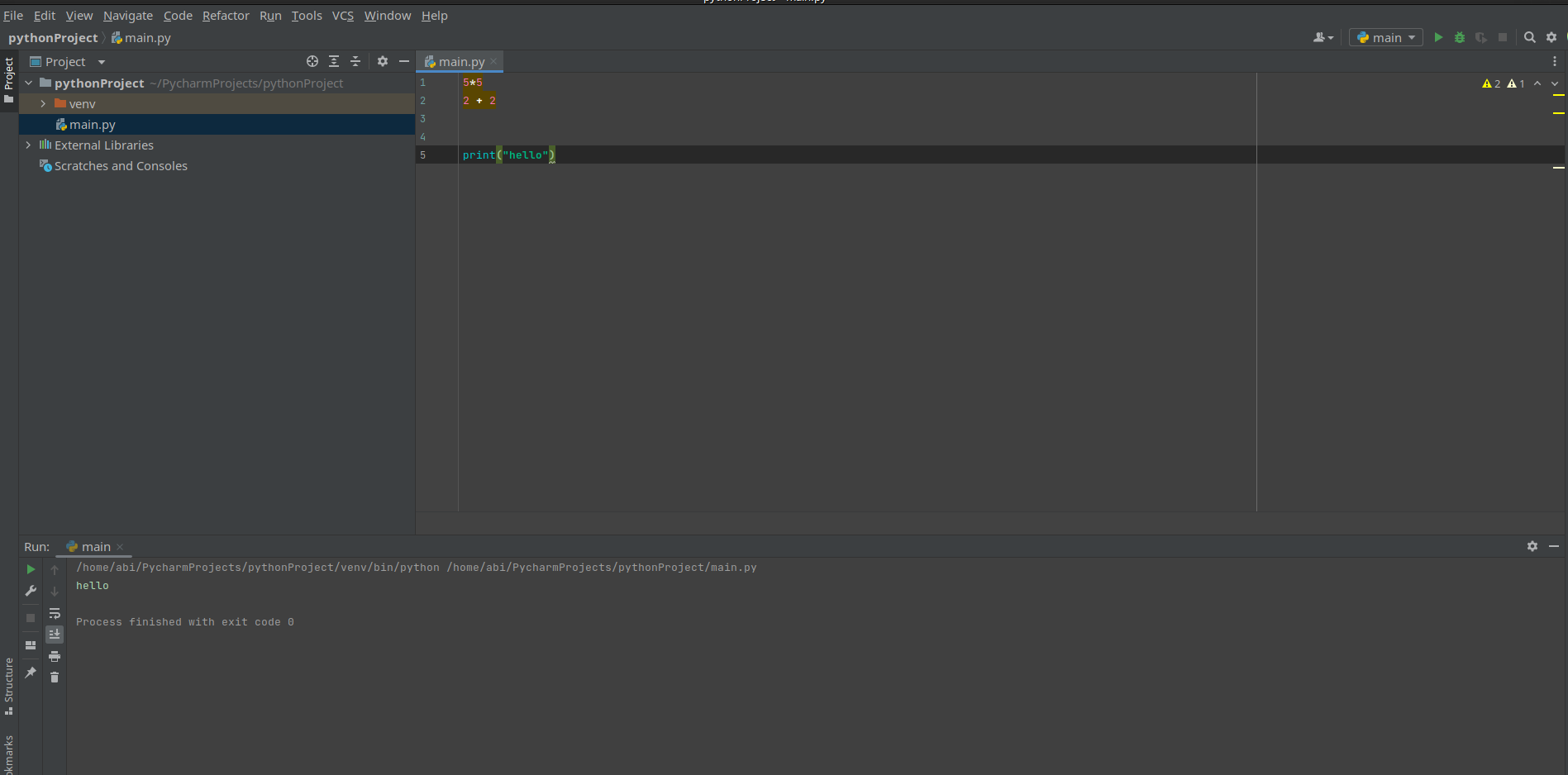Image resolution: width=1568 pixels, height=775 pixels.
Task: Select opened file in Project view
Action: pos(312,61)
